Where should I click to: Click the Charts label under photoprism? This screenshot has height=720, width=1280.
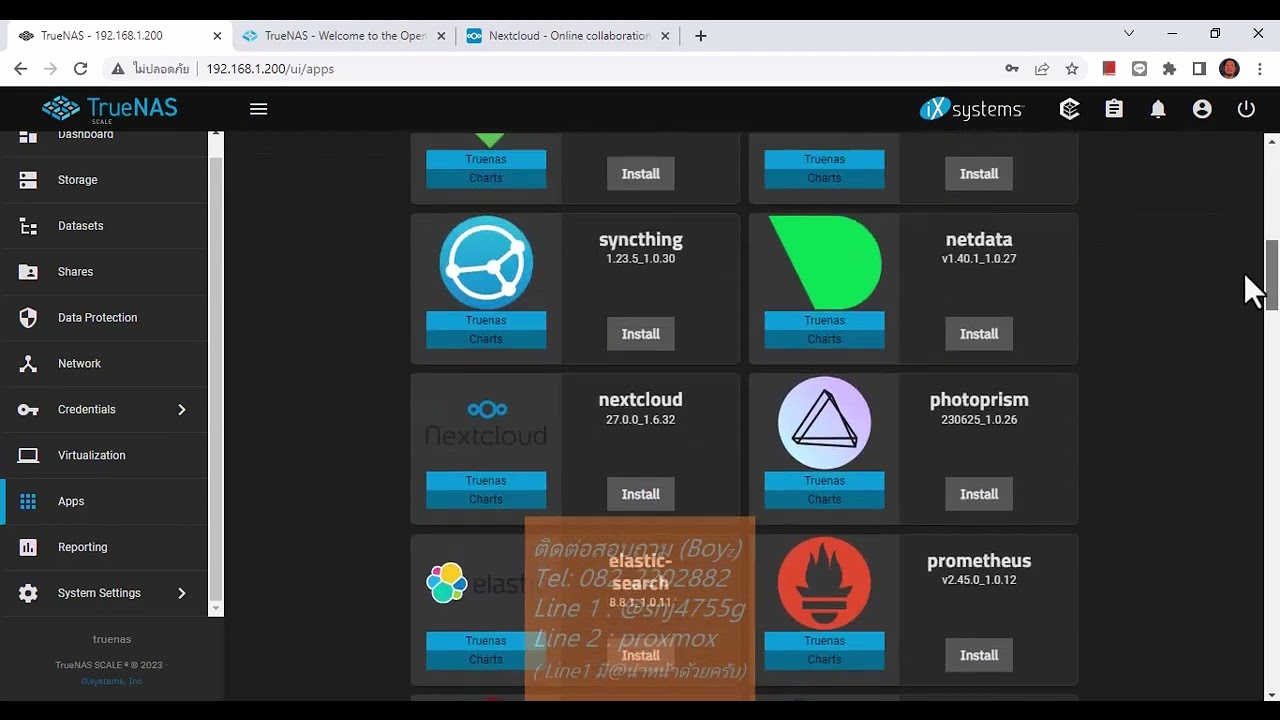click(825, 499)
